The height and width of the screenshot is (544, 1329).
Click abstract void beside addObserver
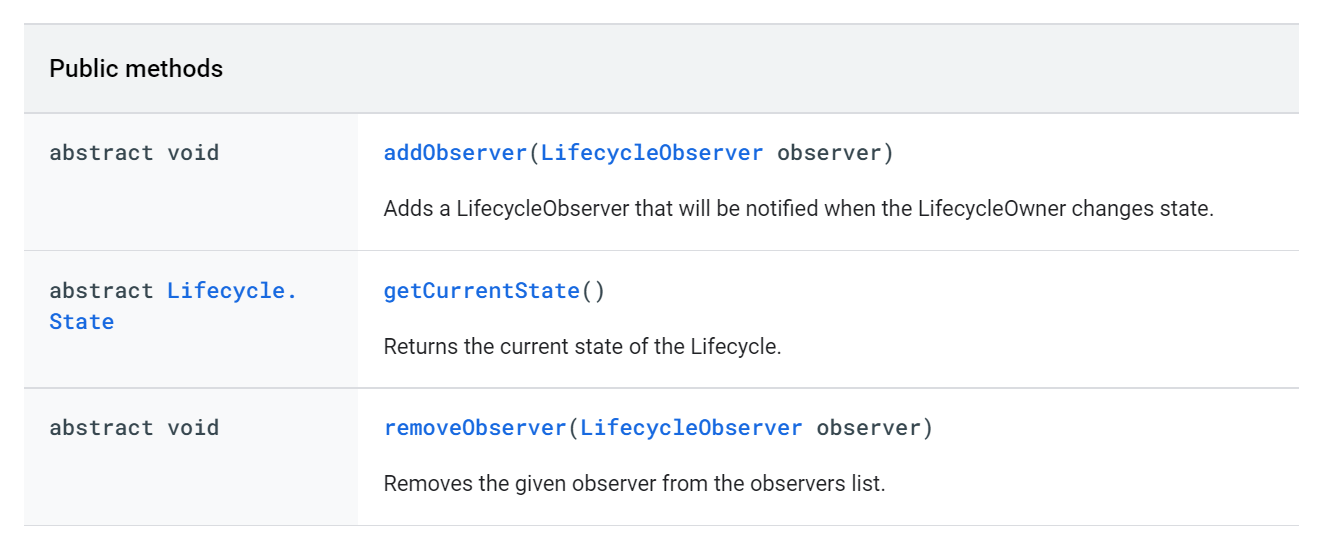pos(134,153)
